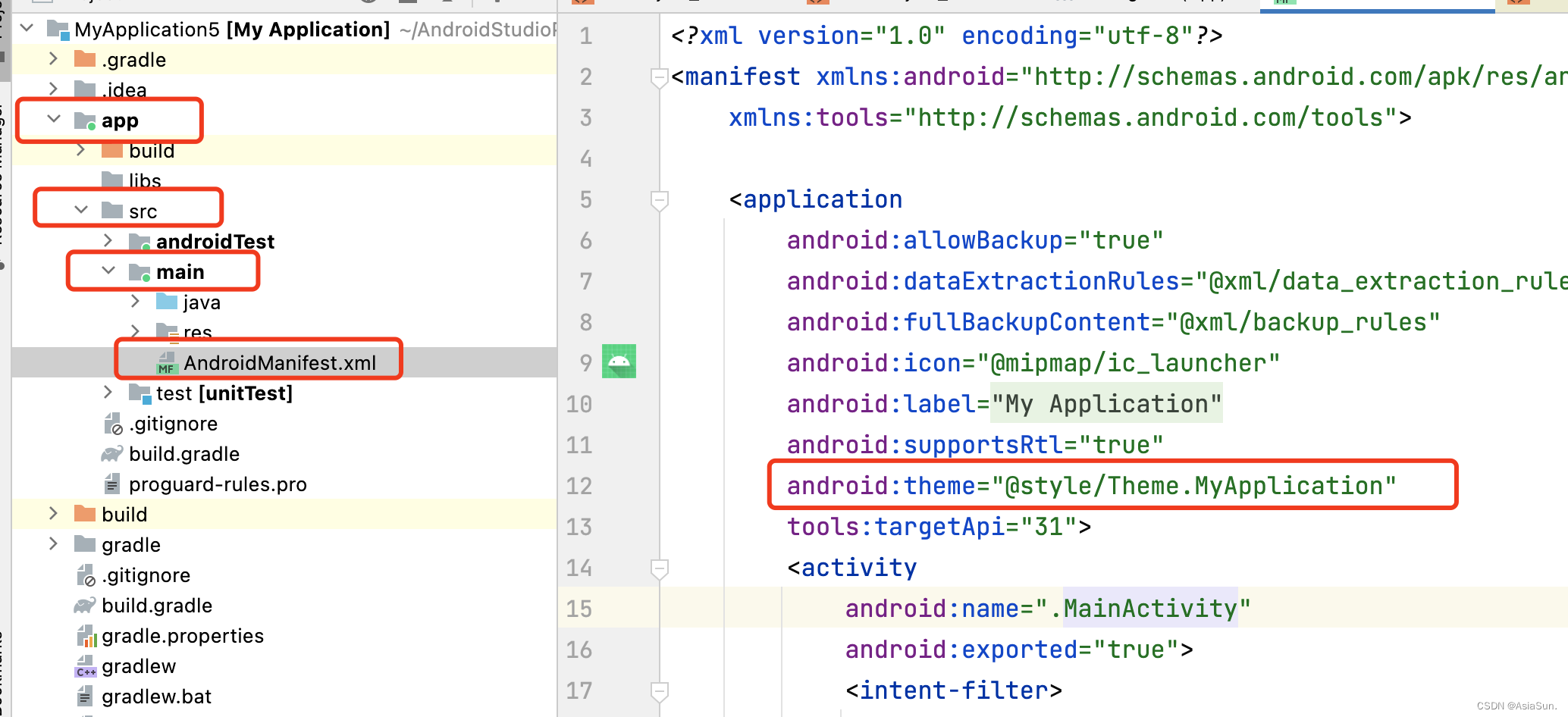
Task: Expand the gradle folder chevron
Action: point(53,543)
